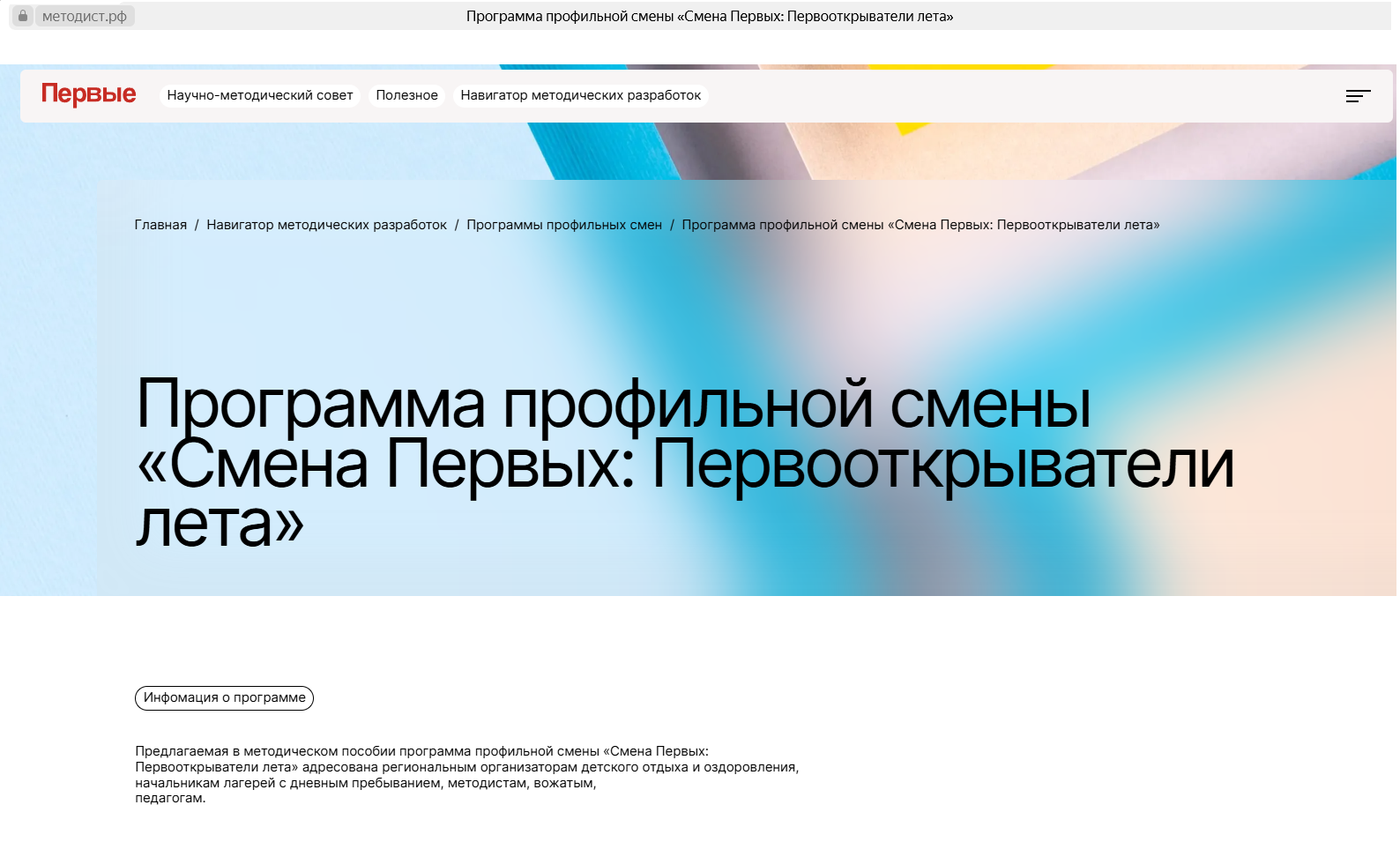
Task: Click the main heading Программа профильной смены
Action: (x=685, y=464)
